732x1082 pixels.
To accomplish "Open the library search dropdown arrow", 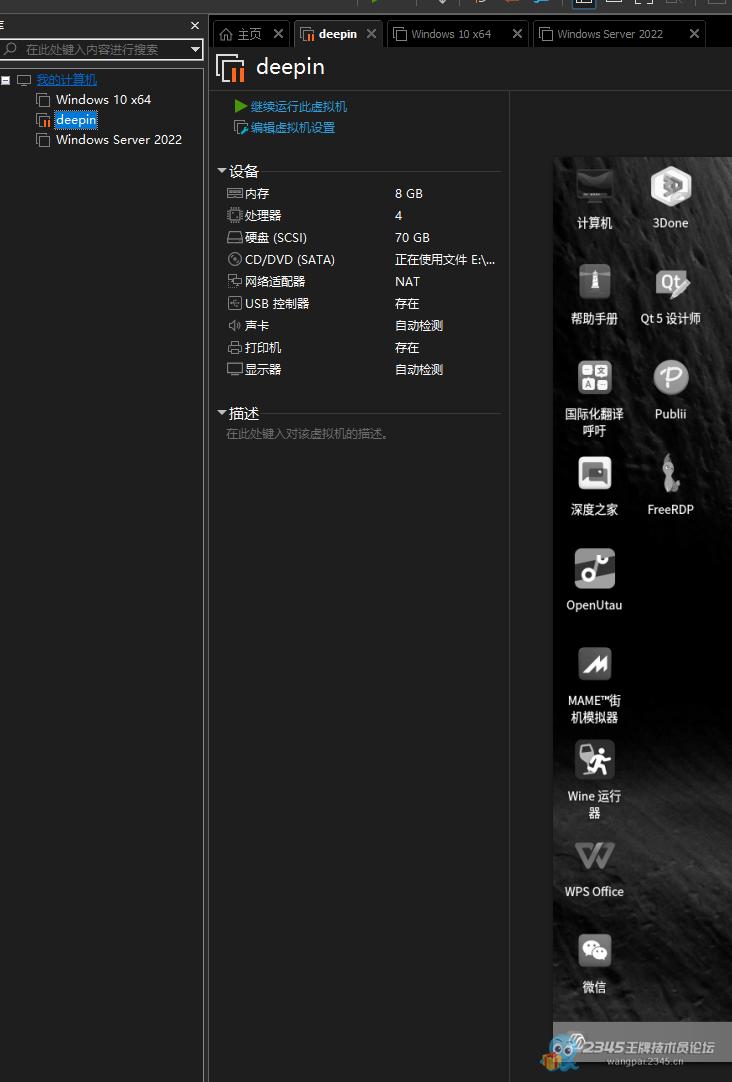I will 195,49.
